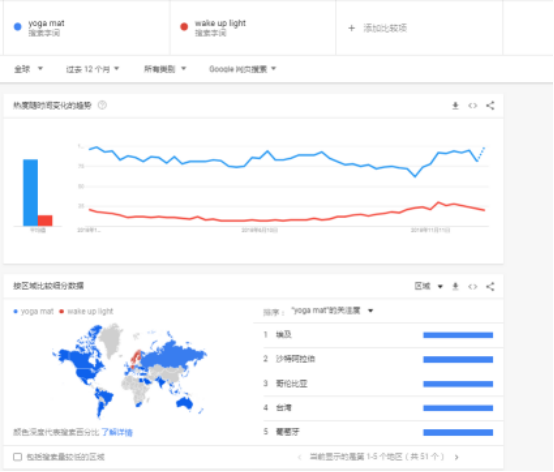Change sort by yoga mat interest dropdown

pos(332,311)
